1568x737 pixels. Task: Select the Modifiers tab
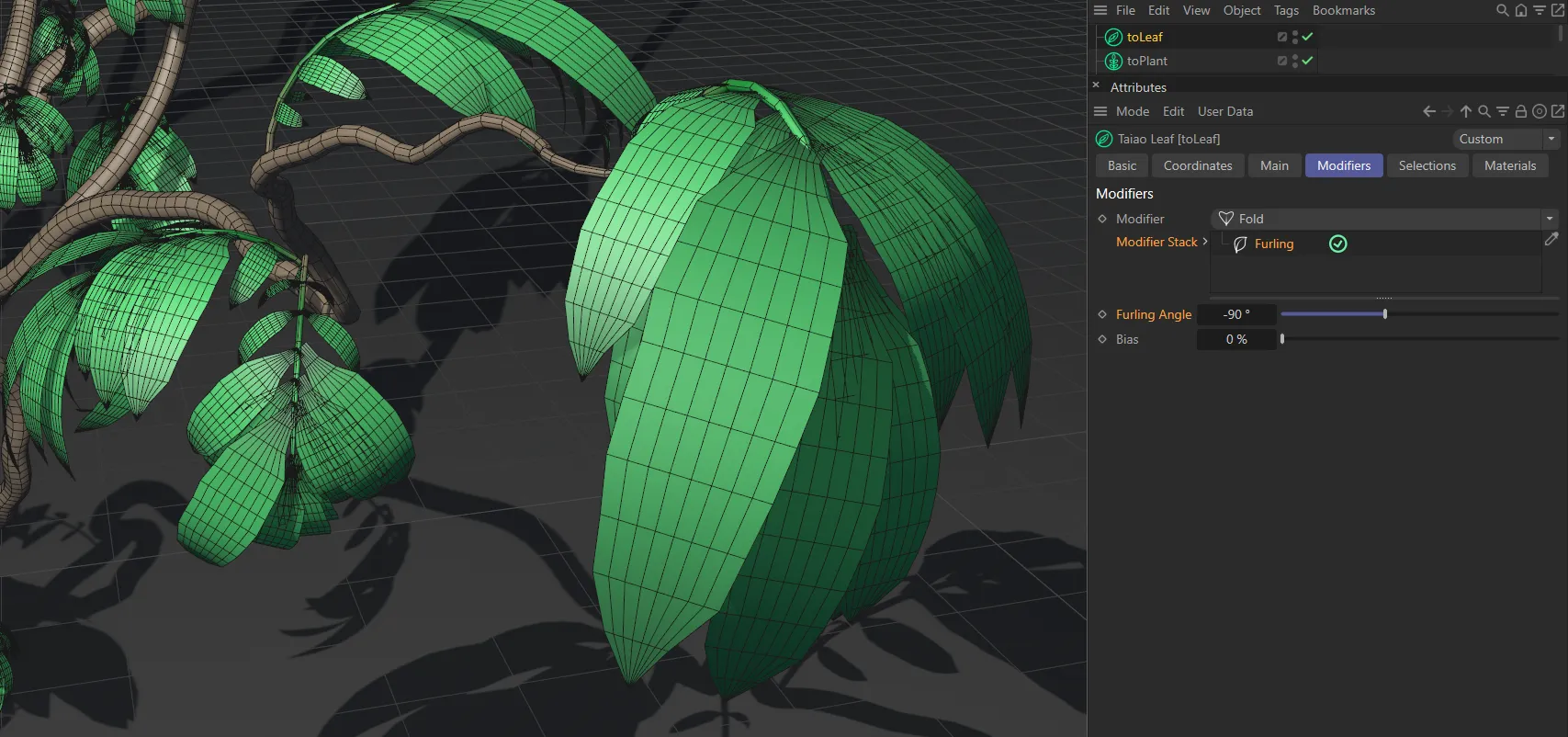(x=1344, y=165)
